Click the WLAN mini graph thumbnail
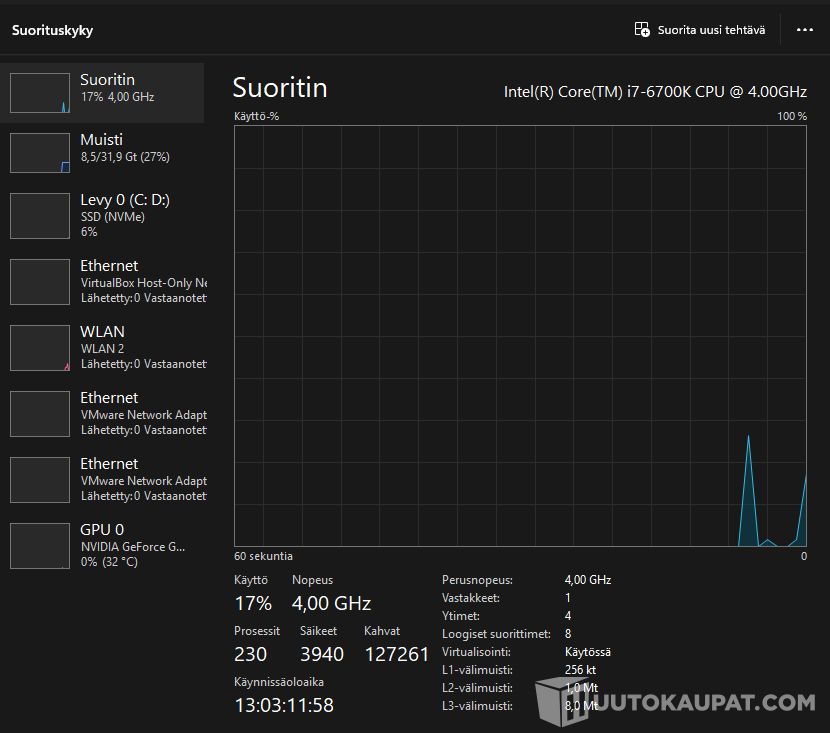The image size is (830, 733). point(40,348)
